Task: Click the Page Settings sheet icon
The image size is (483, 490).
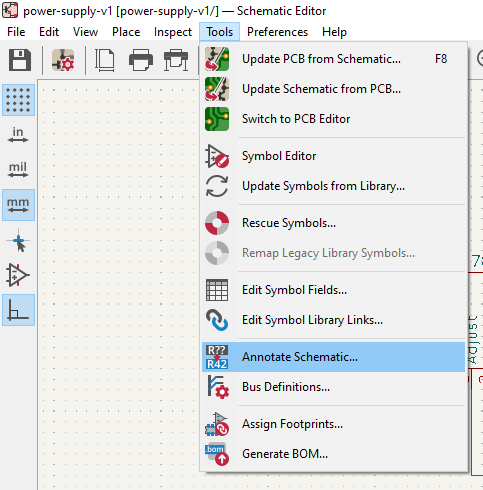Action: coord(105,60)
